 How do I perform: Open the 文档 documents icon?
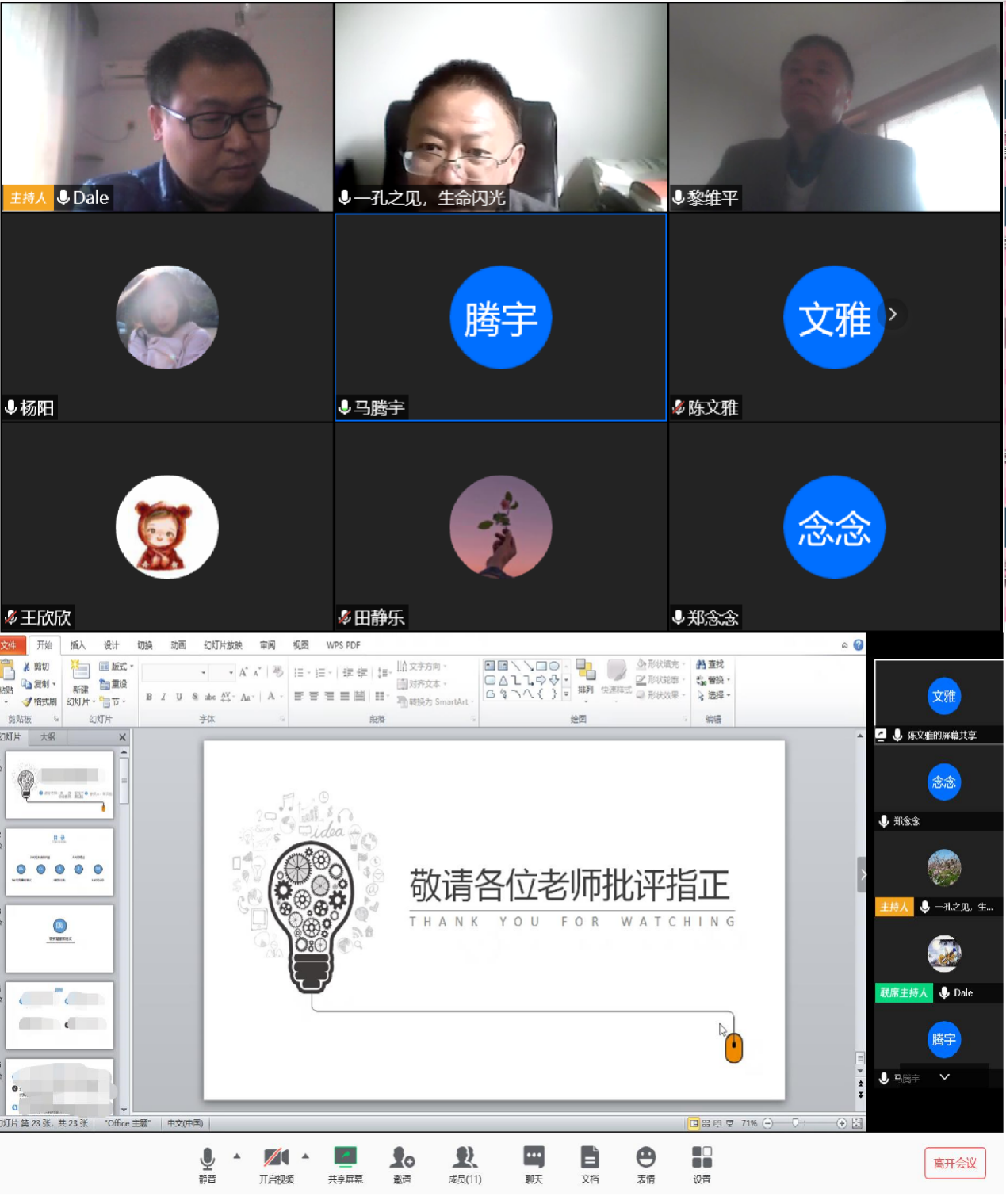[590, 1161]
